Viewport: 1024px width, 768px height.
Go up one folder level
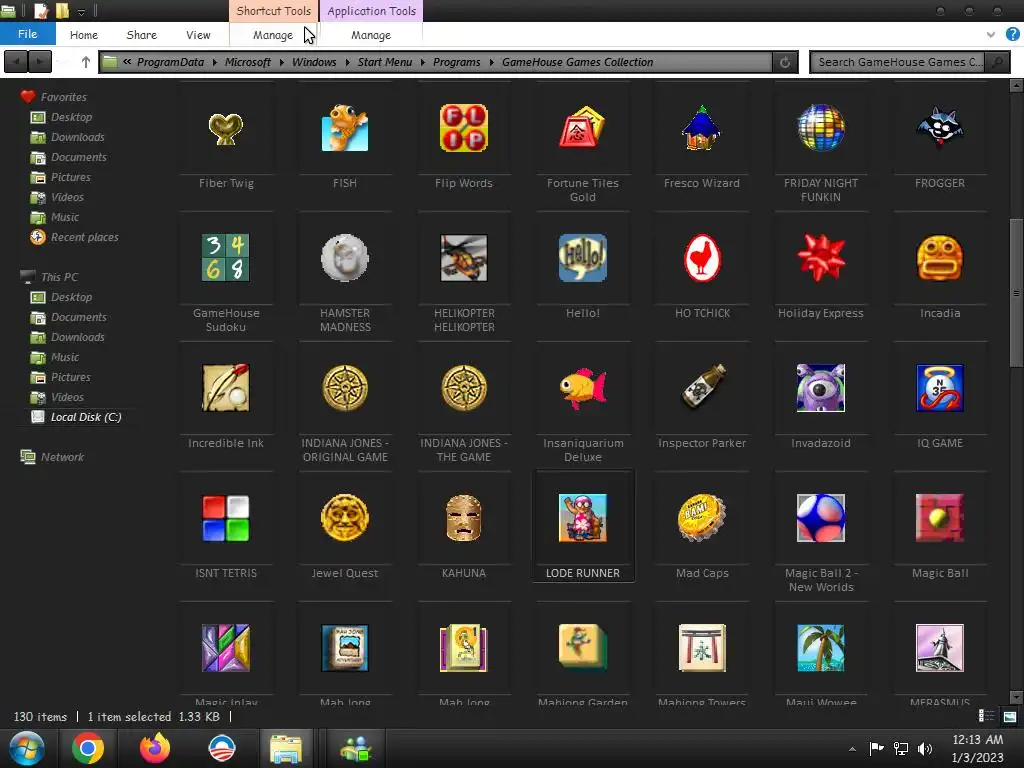point(86,62)
